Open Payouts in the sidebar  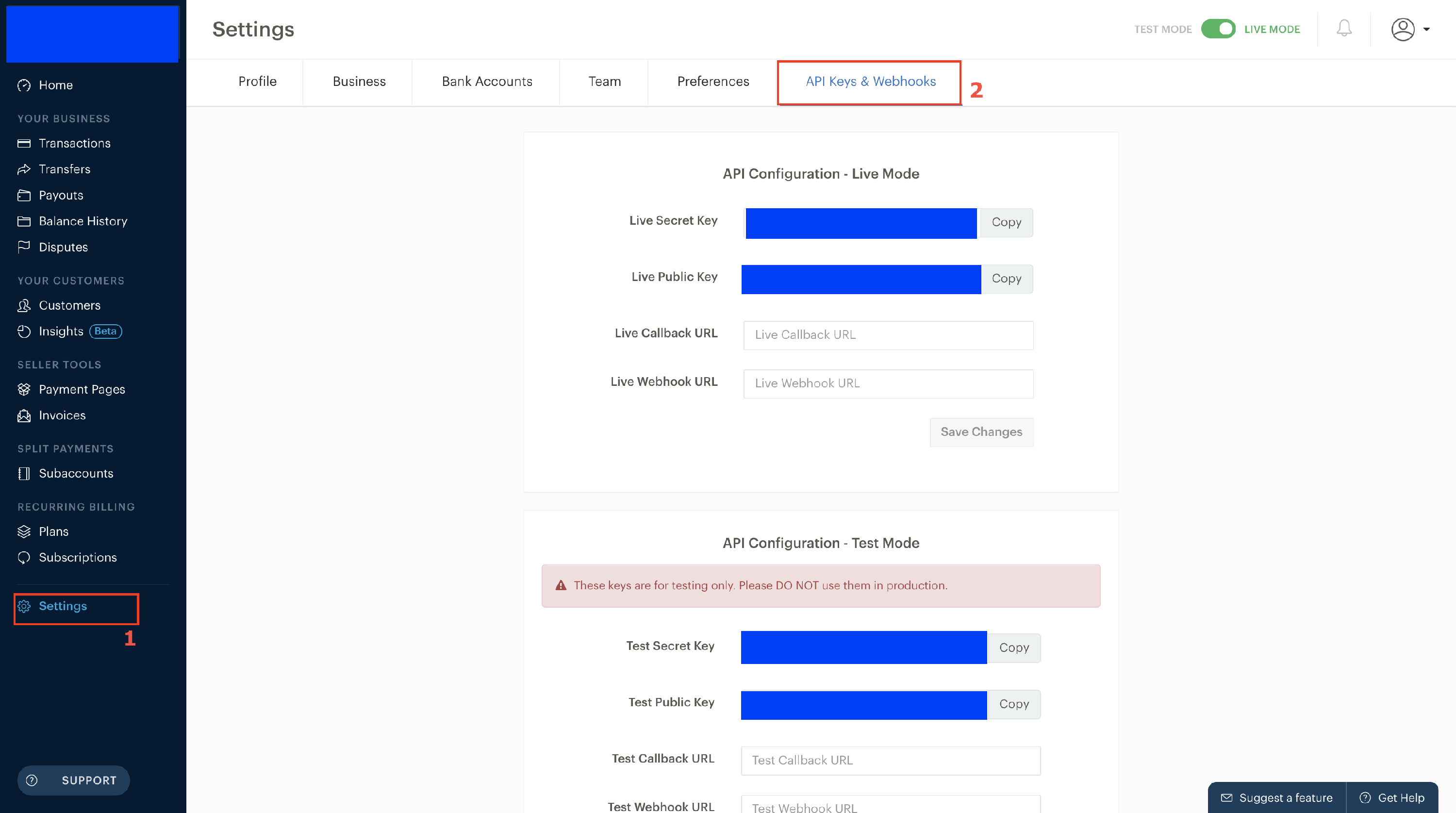coord(61,196)
